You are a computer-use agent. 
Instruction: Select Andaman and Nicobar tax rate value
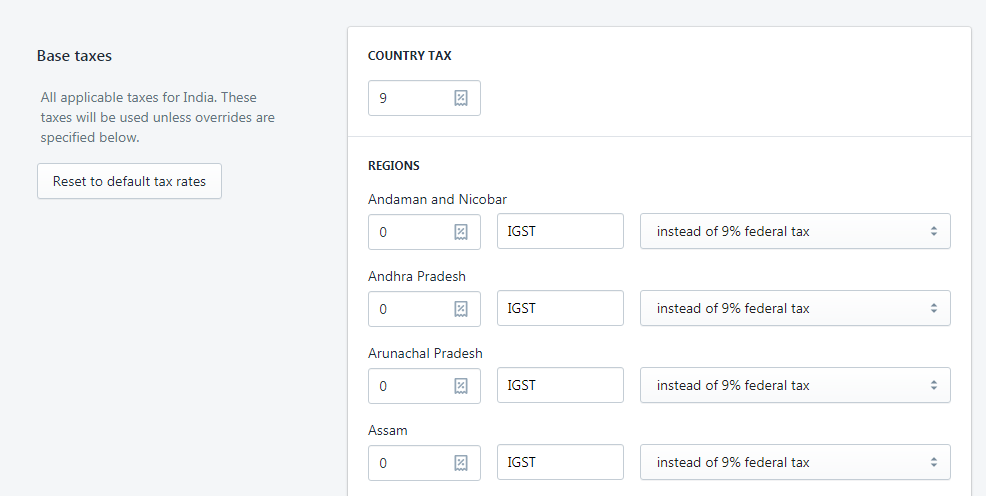pos(410,231)
